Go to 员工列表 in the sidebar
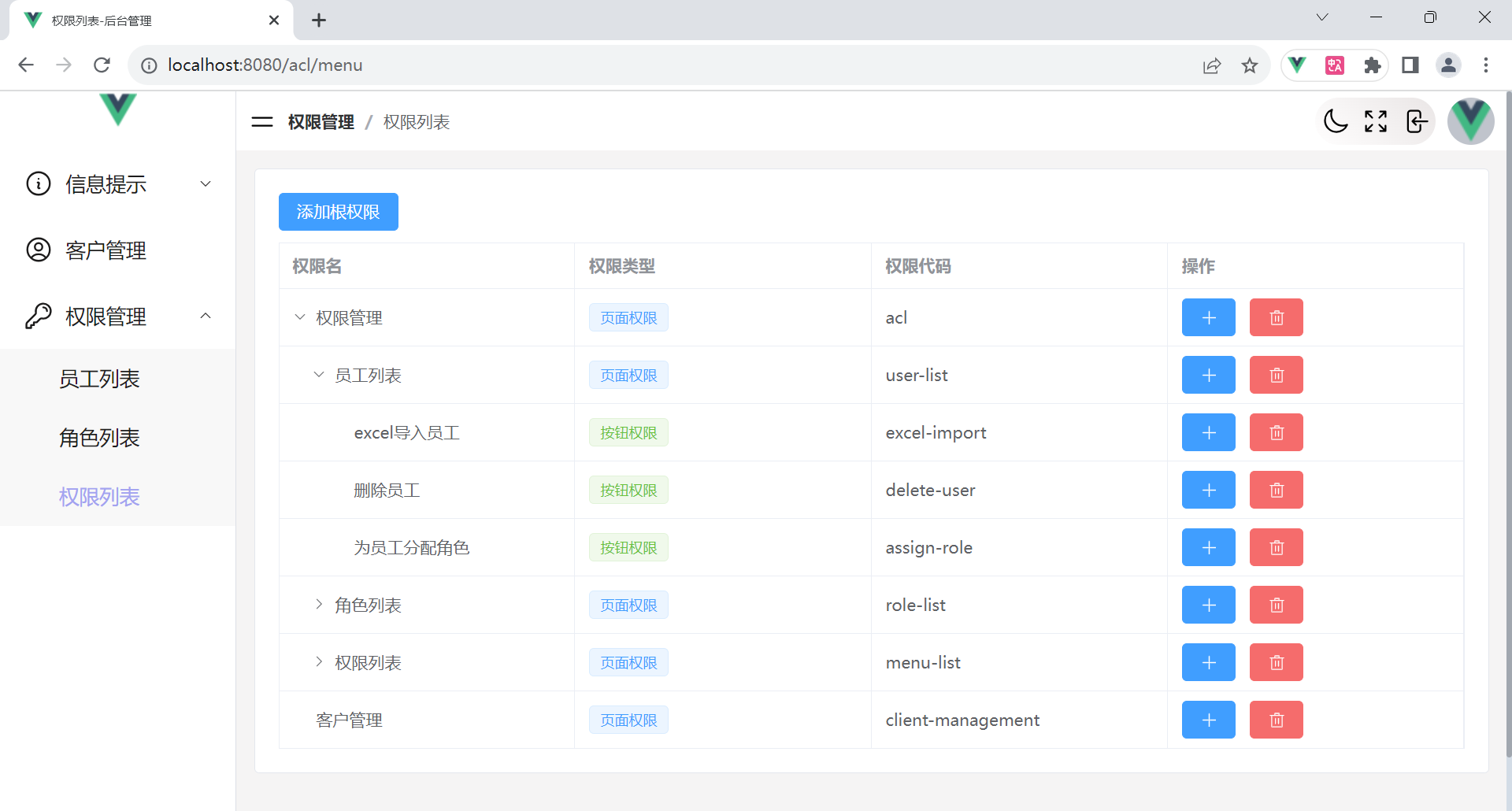 coord(118,379)
